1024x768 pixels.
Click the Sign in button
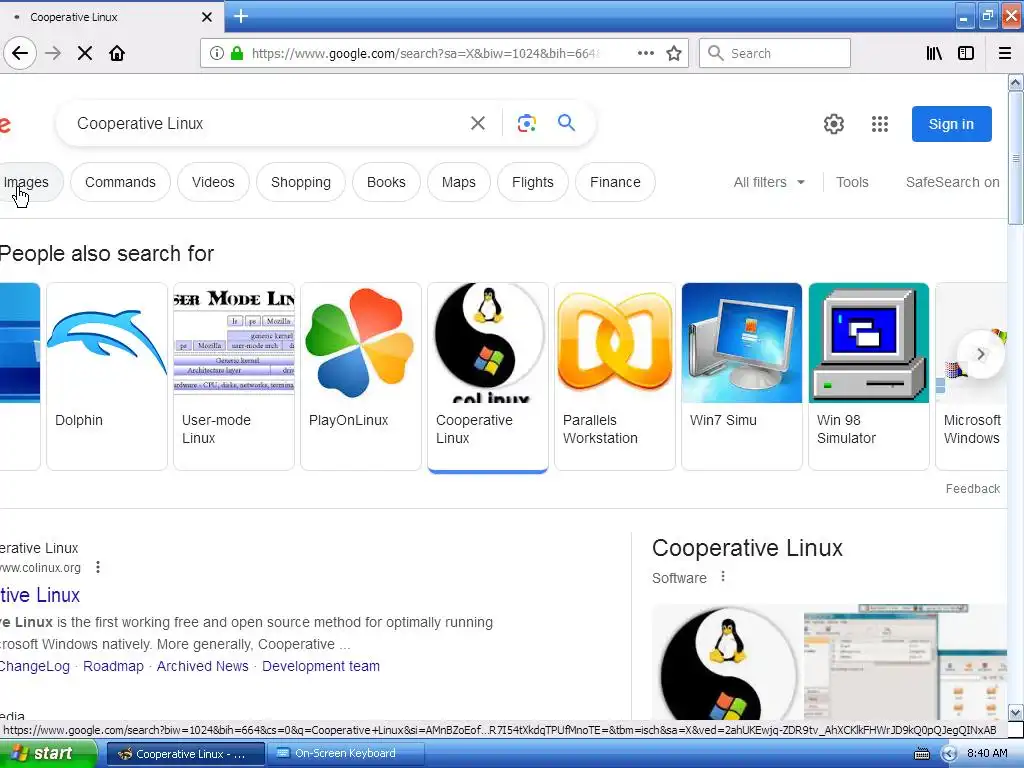tap(952, 123)
